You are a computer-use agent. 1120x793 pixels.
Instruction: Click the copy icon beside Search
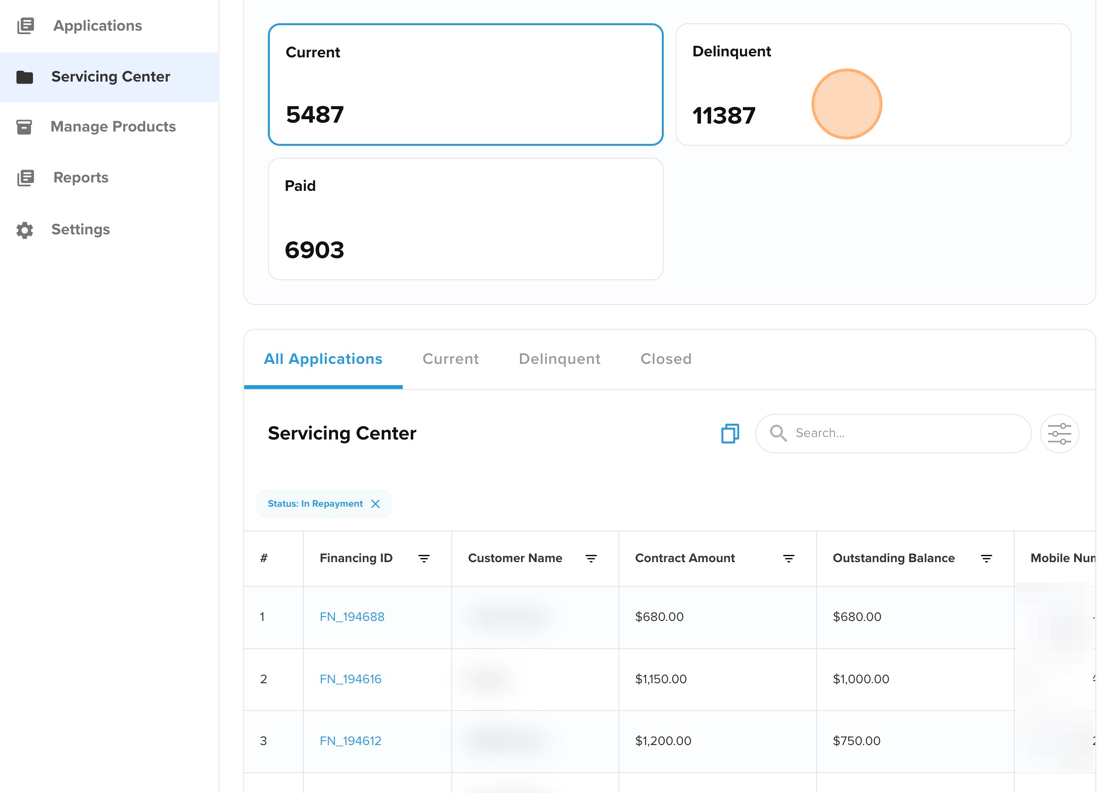(x=730, y=433)
